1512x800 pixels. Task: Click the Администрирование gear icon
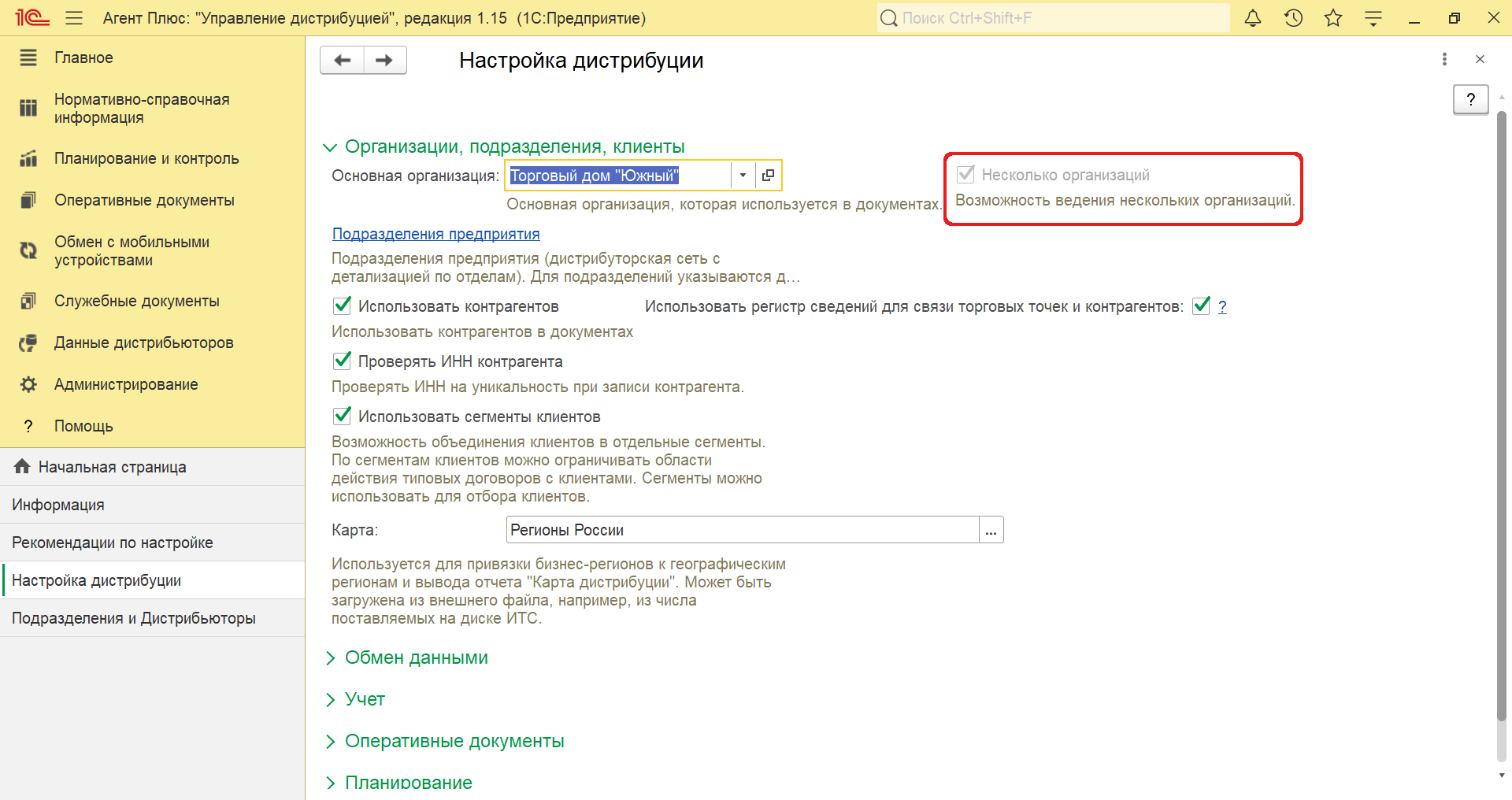click(28, 384)
